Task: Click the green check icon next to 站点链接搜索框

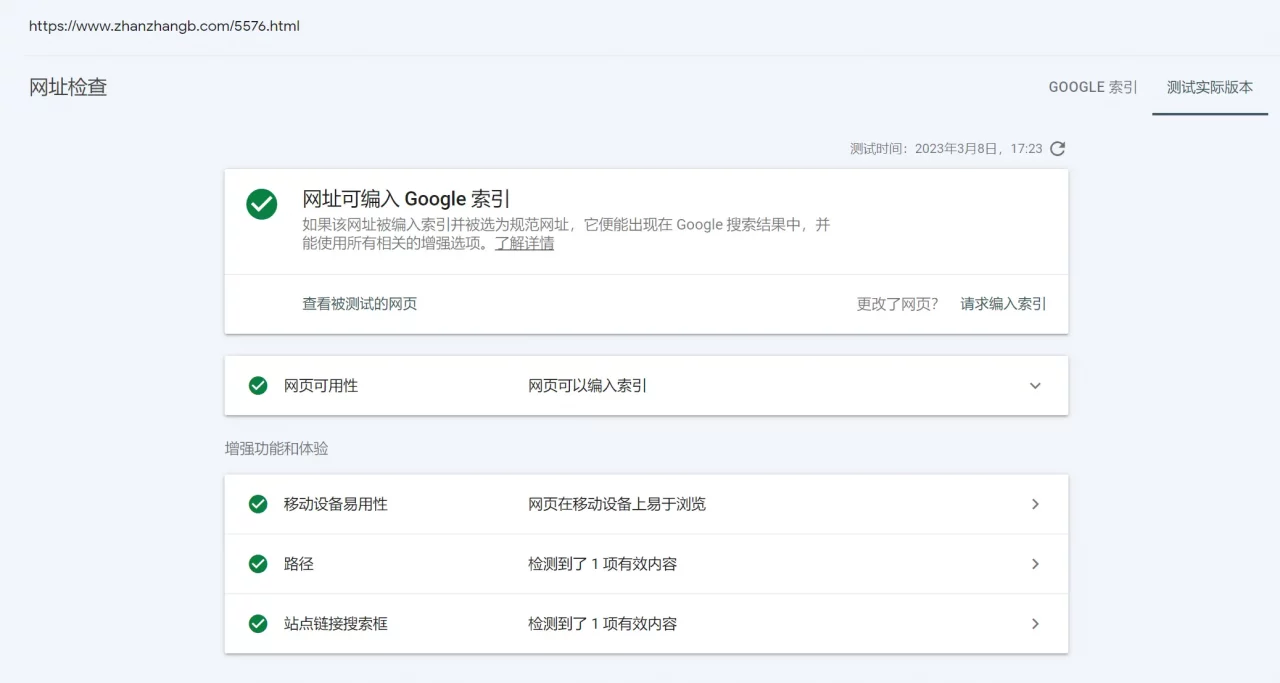Action: (258, 624)
